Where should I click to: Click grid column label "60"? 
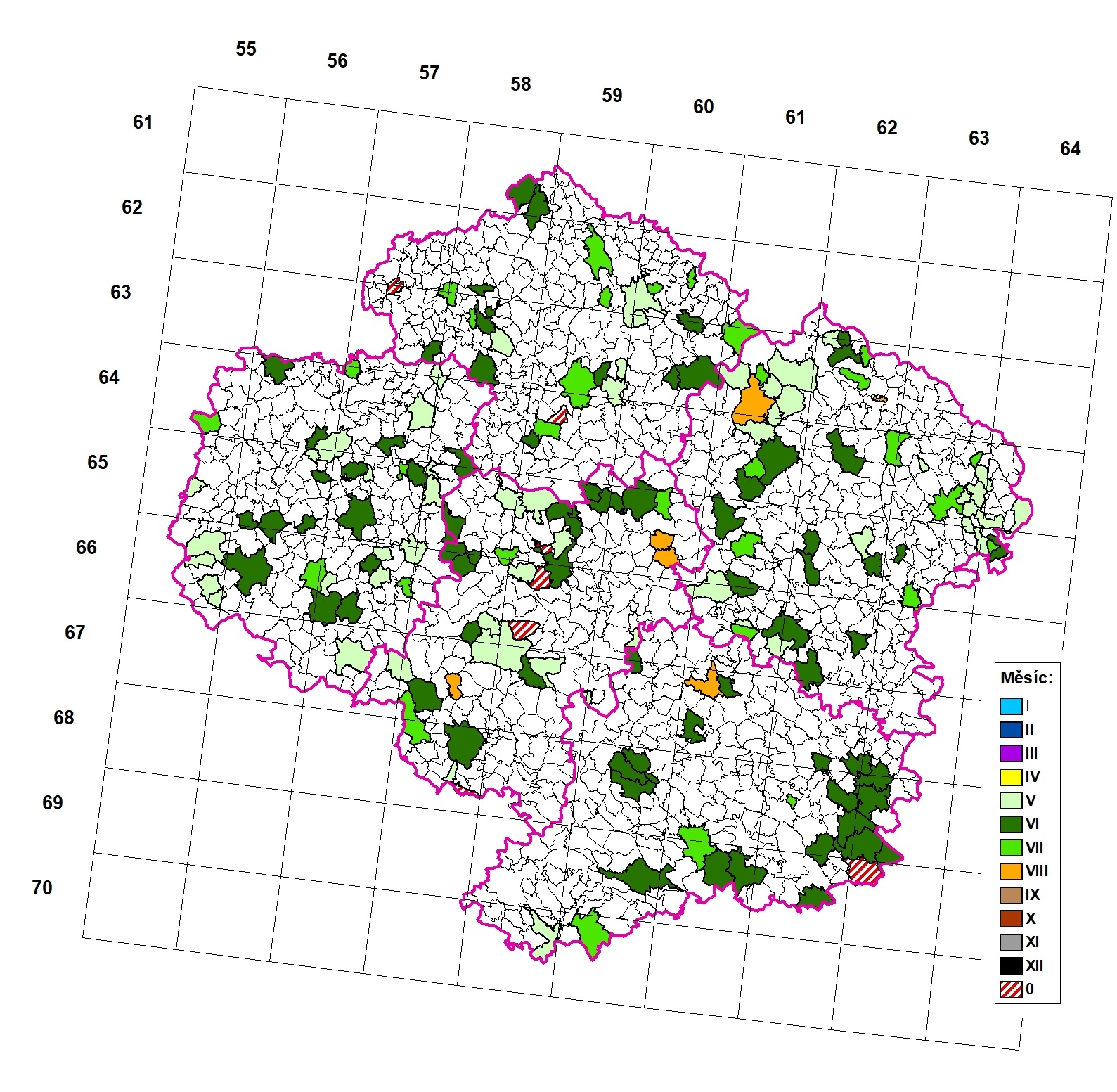click(x=704, y=107)
